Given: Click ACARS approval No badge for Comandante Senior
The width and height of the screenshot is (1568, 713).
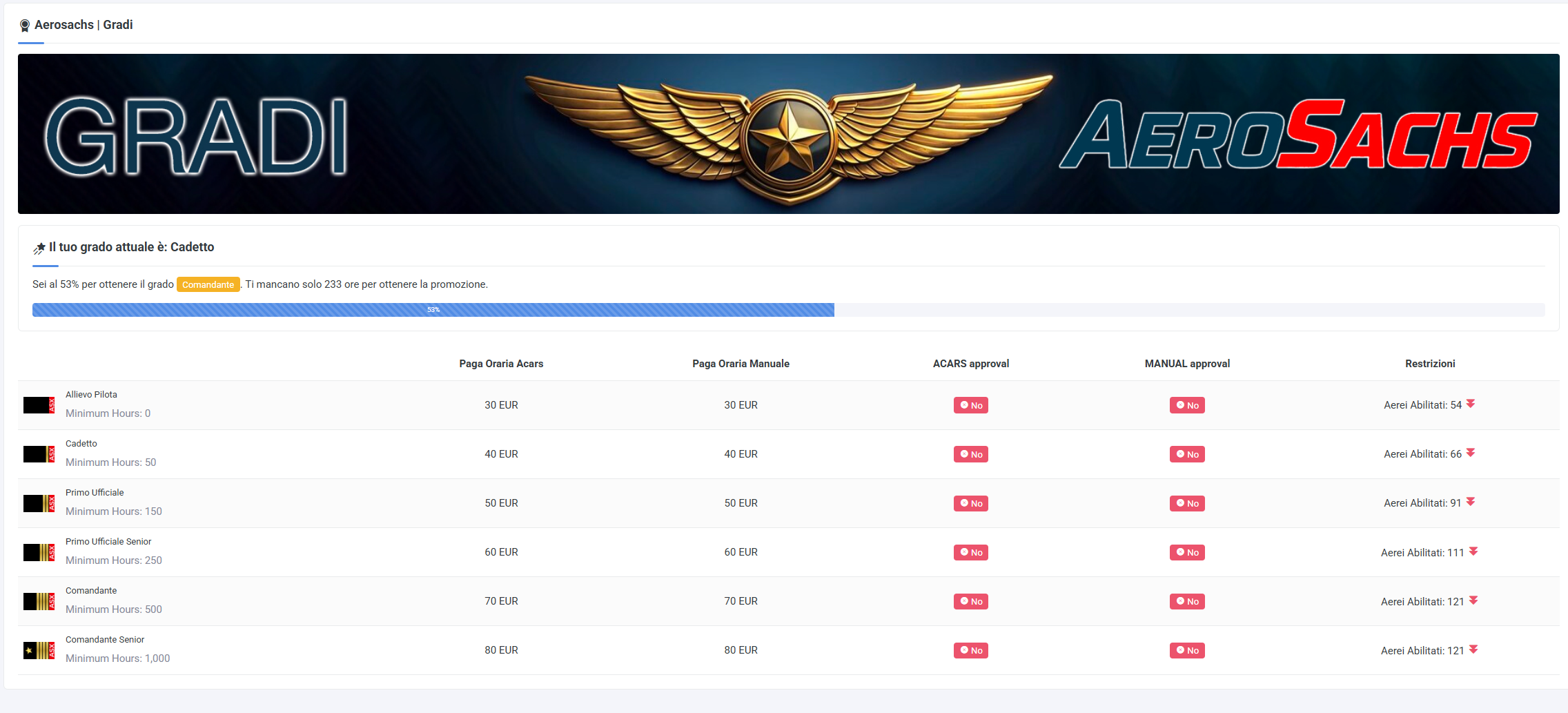Looking at the screenshot, I should coord(970,650).
